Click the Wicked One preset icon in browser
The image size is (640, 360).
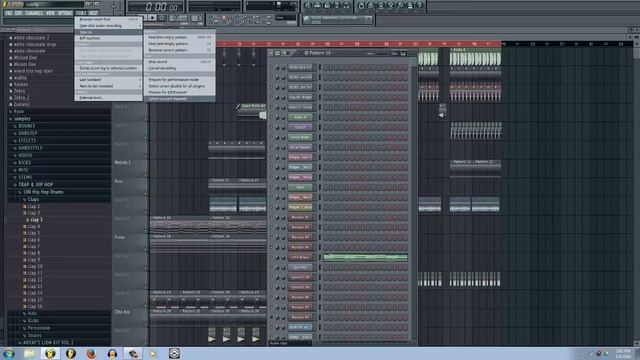pyautogui.click(x=11, y=58)
